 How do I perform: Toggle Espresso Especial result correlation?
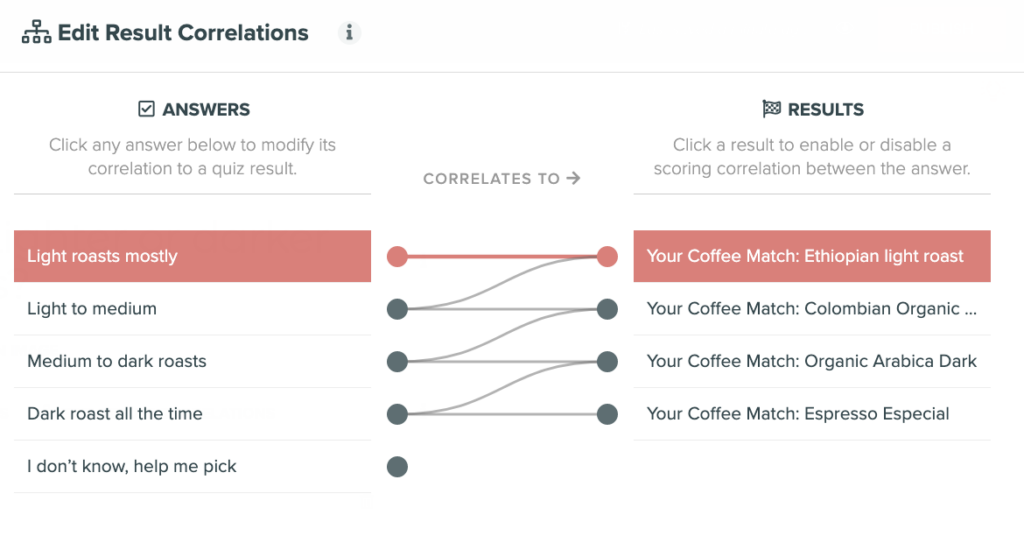[x=812, y=414]
